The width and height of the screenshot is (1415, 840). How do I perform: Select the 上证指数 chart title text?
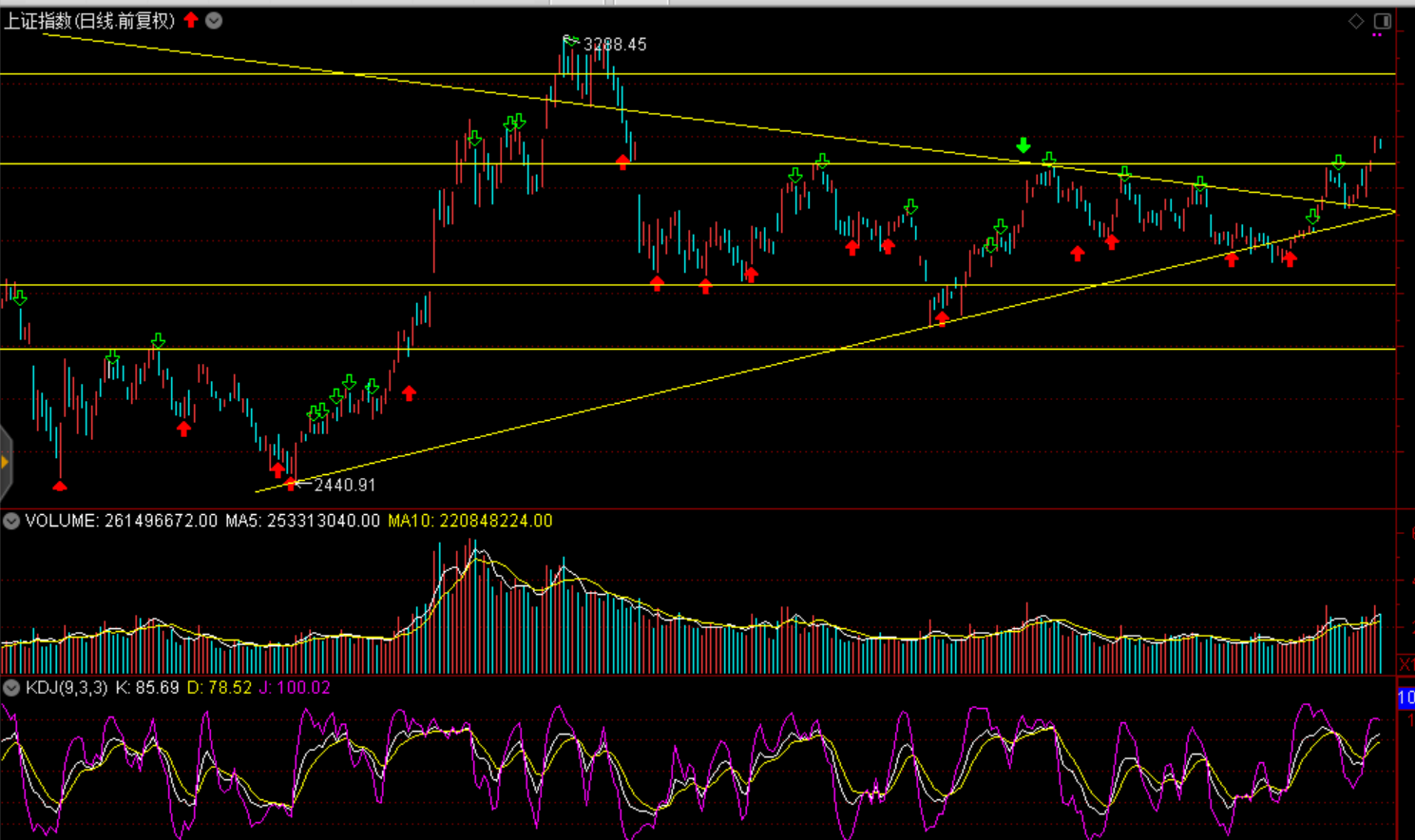click(x=89, y=20)
